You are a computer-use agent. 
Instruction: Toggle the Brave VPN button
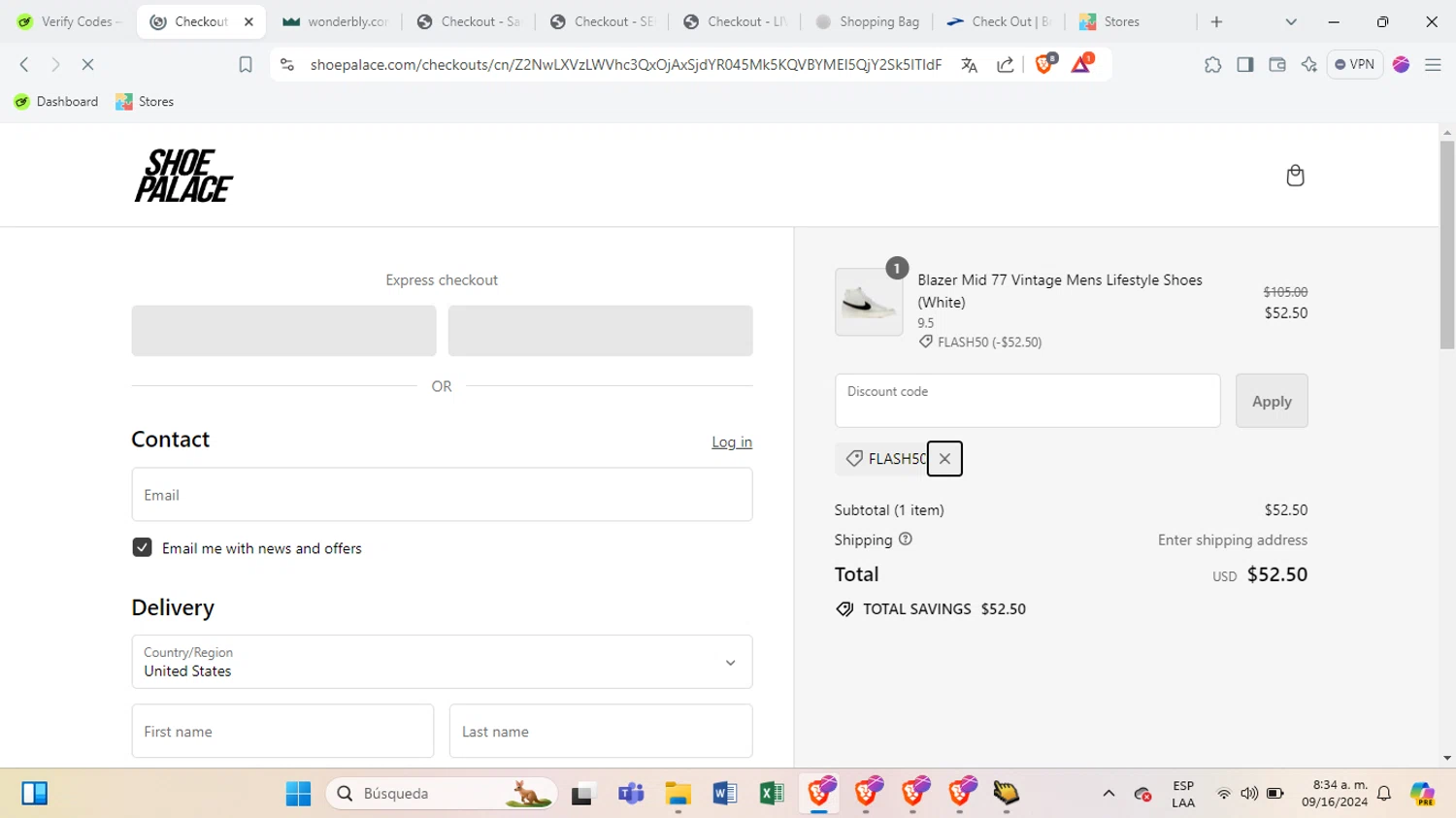coord(1354,64)
